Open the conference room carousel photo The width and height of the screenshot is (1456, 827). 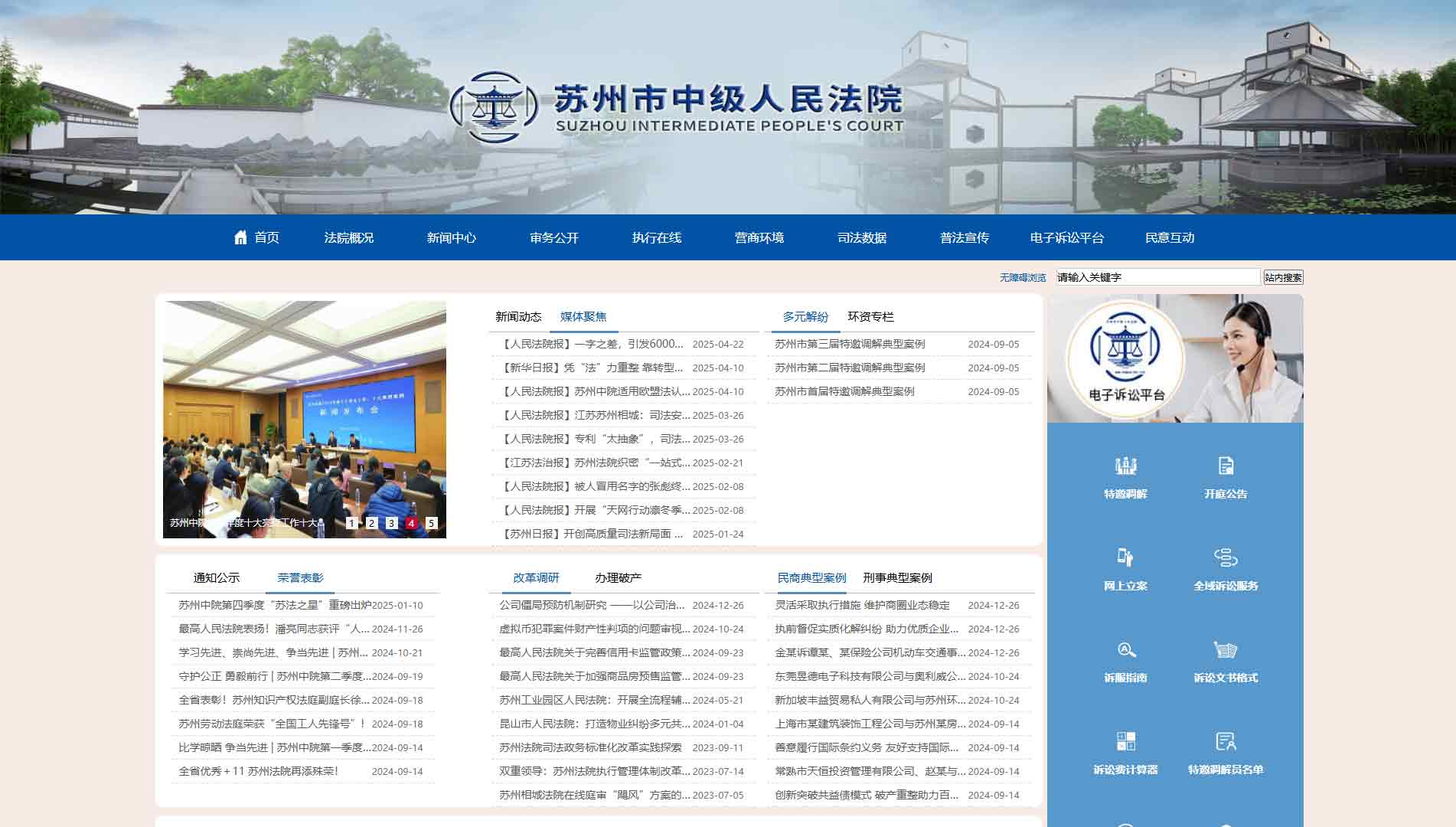304,419
